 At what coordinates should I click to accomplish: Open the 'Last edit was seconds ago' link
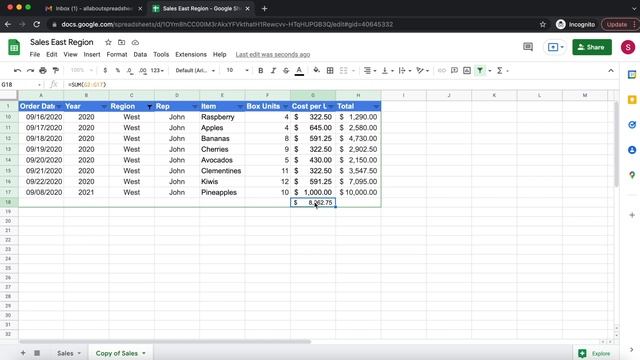(x=273, y=54)
